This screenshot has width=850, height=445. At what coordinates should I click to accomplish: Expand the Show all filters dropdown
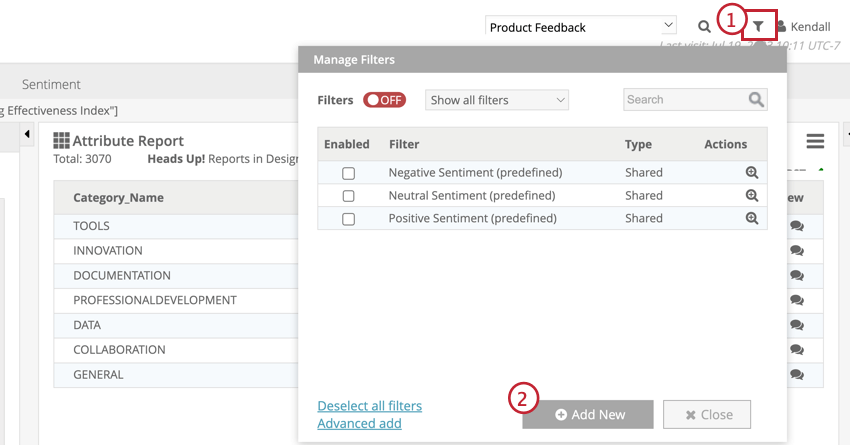click(497, 100)
